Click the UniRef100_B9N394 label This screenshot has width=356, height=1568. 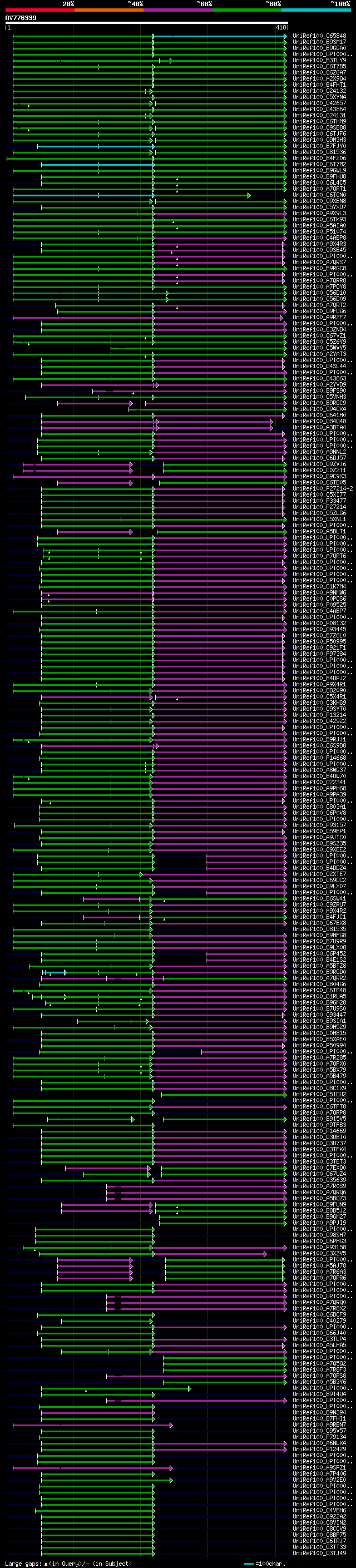coord(319,1412)
